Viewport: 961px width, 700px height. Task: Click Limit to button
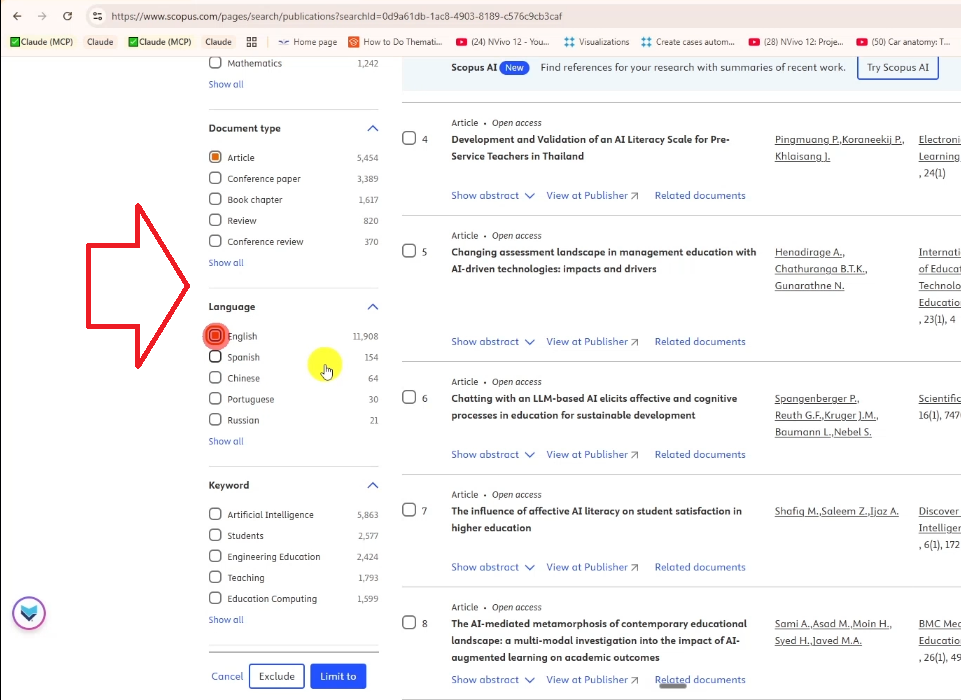(338, 676)
